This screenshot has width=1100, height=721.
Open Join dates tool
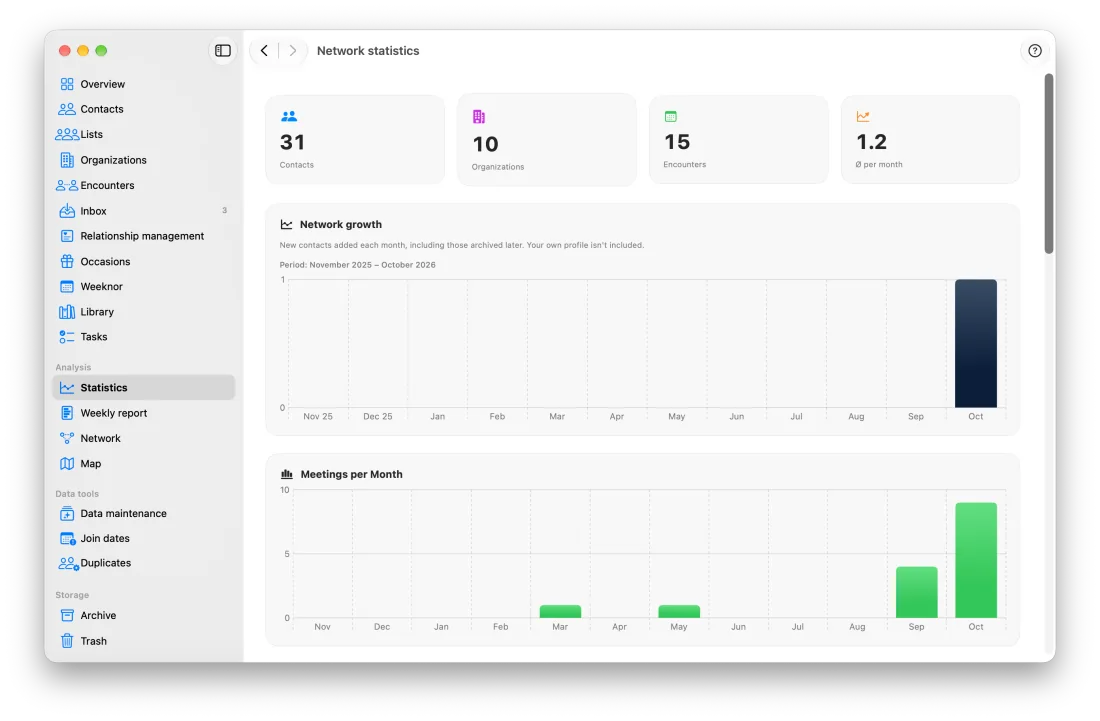click(143, 539)
